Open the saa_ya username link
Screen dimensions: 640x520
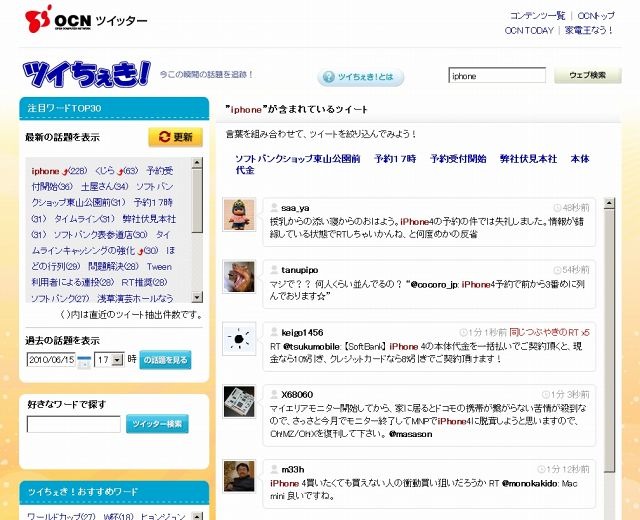pyautogui.click(x=295, y=208)
